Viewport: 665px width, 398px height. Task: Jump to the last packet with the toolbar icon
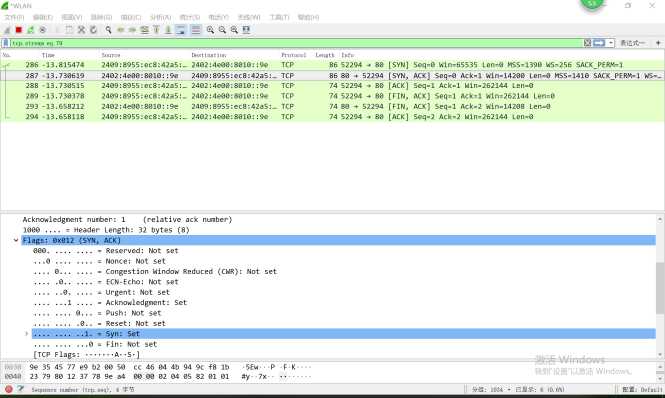(x=168, y=30)
